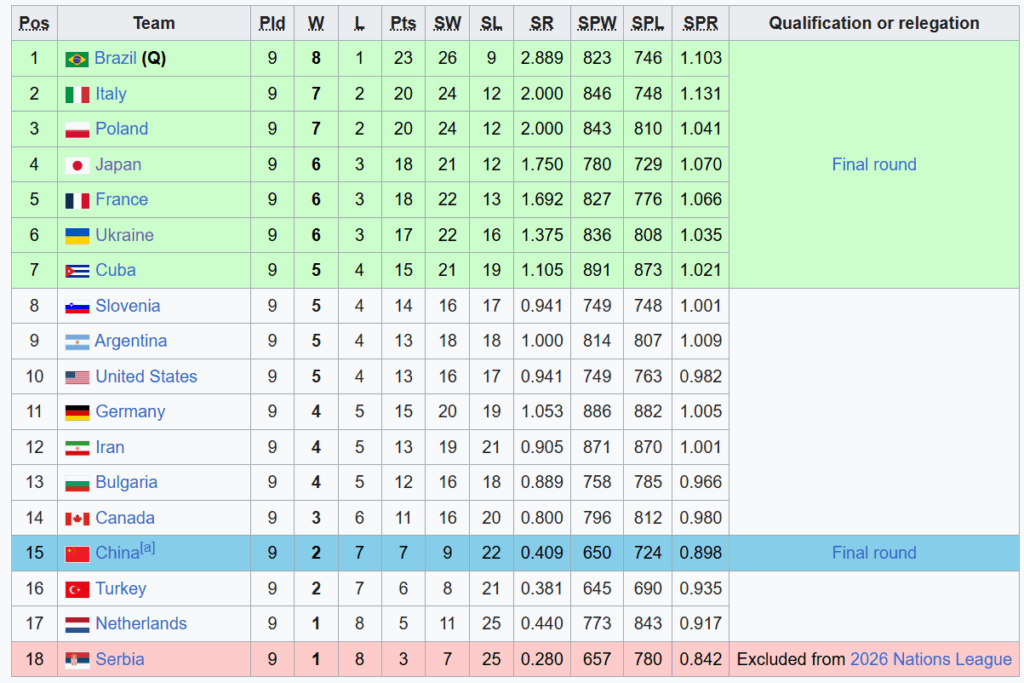This screenshot has height=683, width=1024.
Task: Click the Argentina flag icon
Action: click(77, 342)
